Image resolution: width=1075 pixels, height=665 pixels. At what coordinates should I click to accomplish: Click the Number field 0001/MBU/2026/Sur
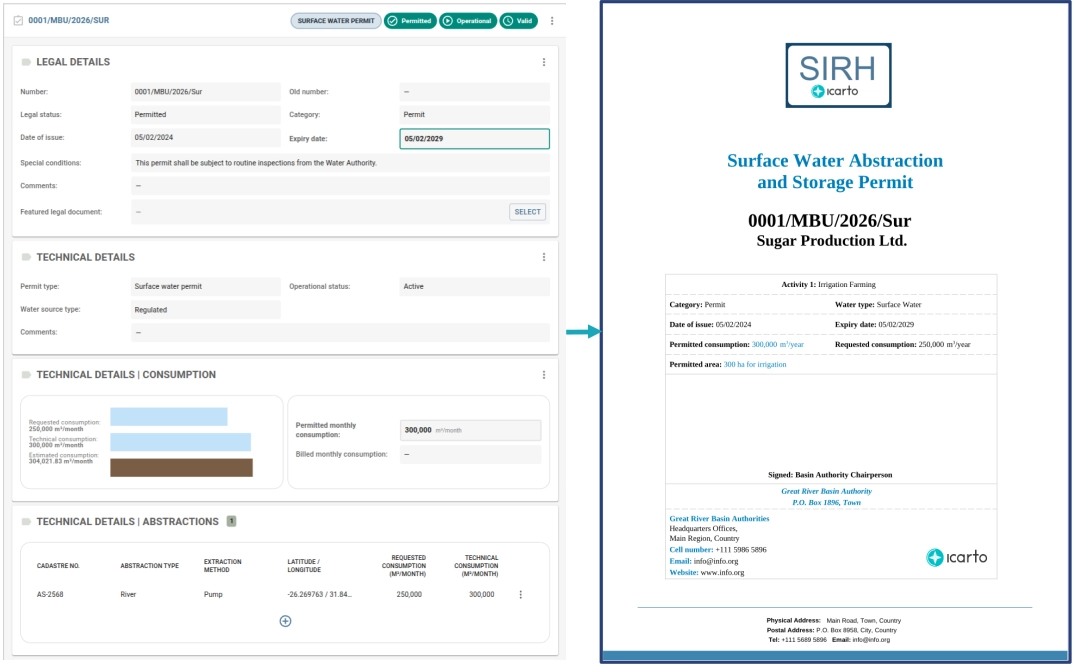pyautogui.click(x=206, y=92)
